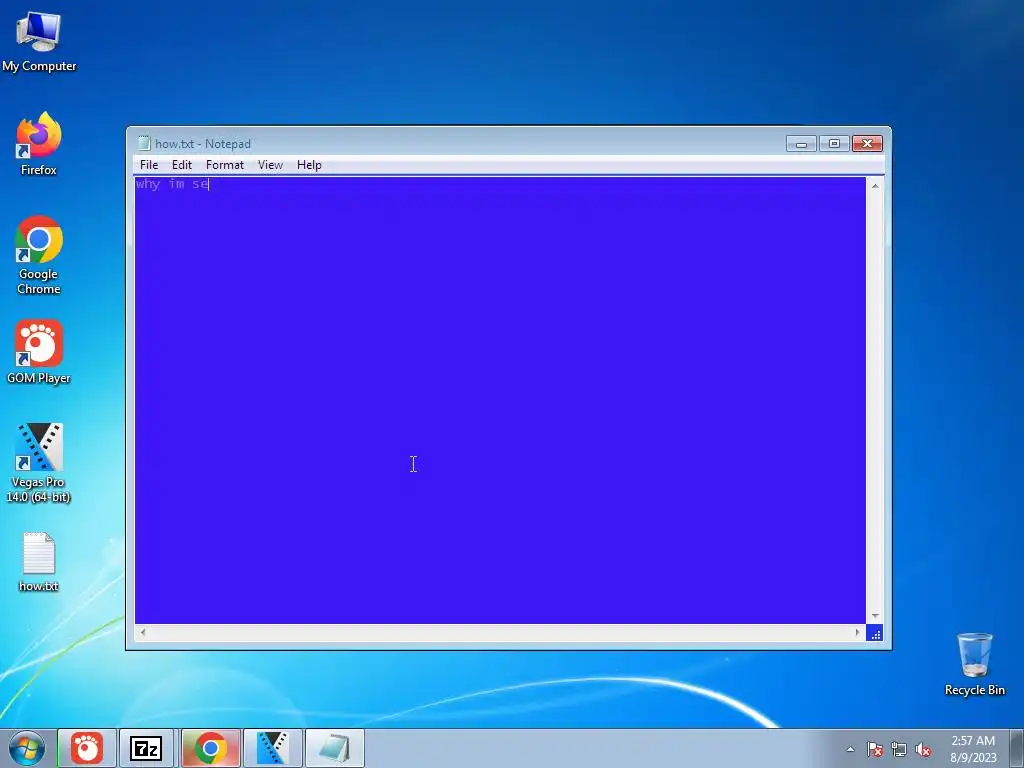Screen dimensions: 1024x768
Task: Click the vertical scrollbar up arrow
Action: click(x=874, y=186)
